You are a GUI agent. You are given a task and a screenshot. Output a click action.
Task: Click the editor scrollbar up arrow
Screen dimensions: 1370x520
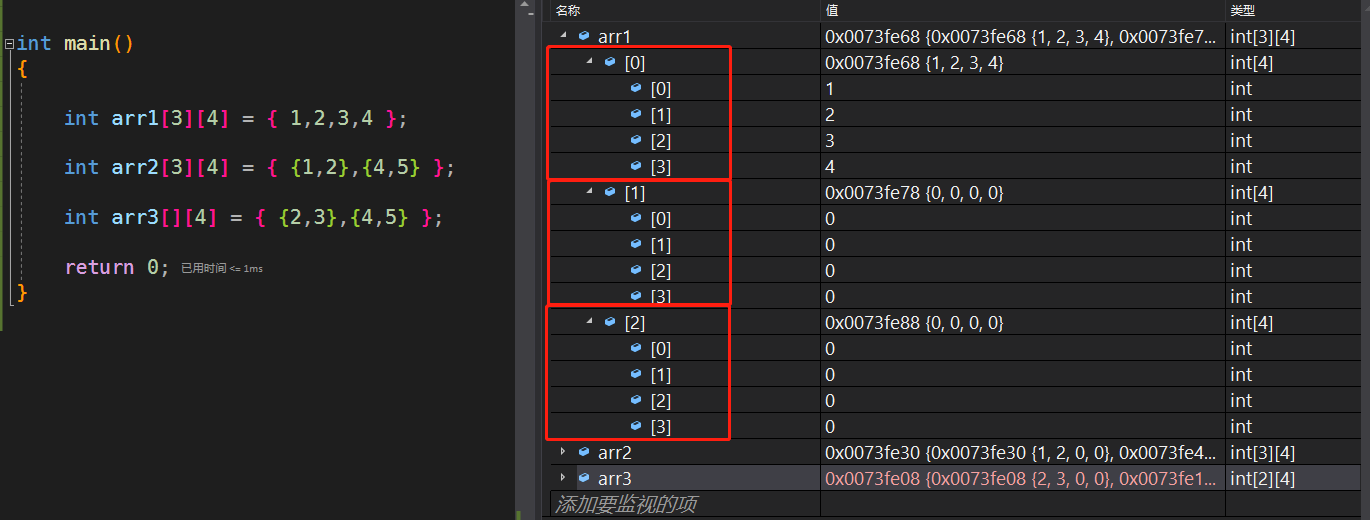coord(523,6)
